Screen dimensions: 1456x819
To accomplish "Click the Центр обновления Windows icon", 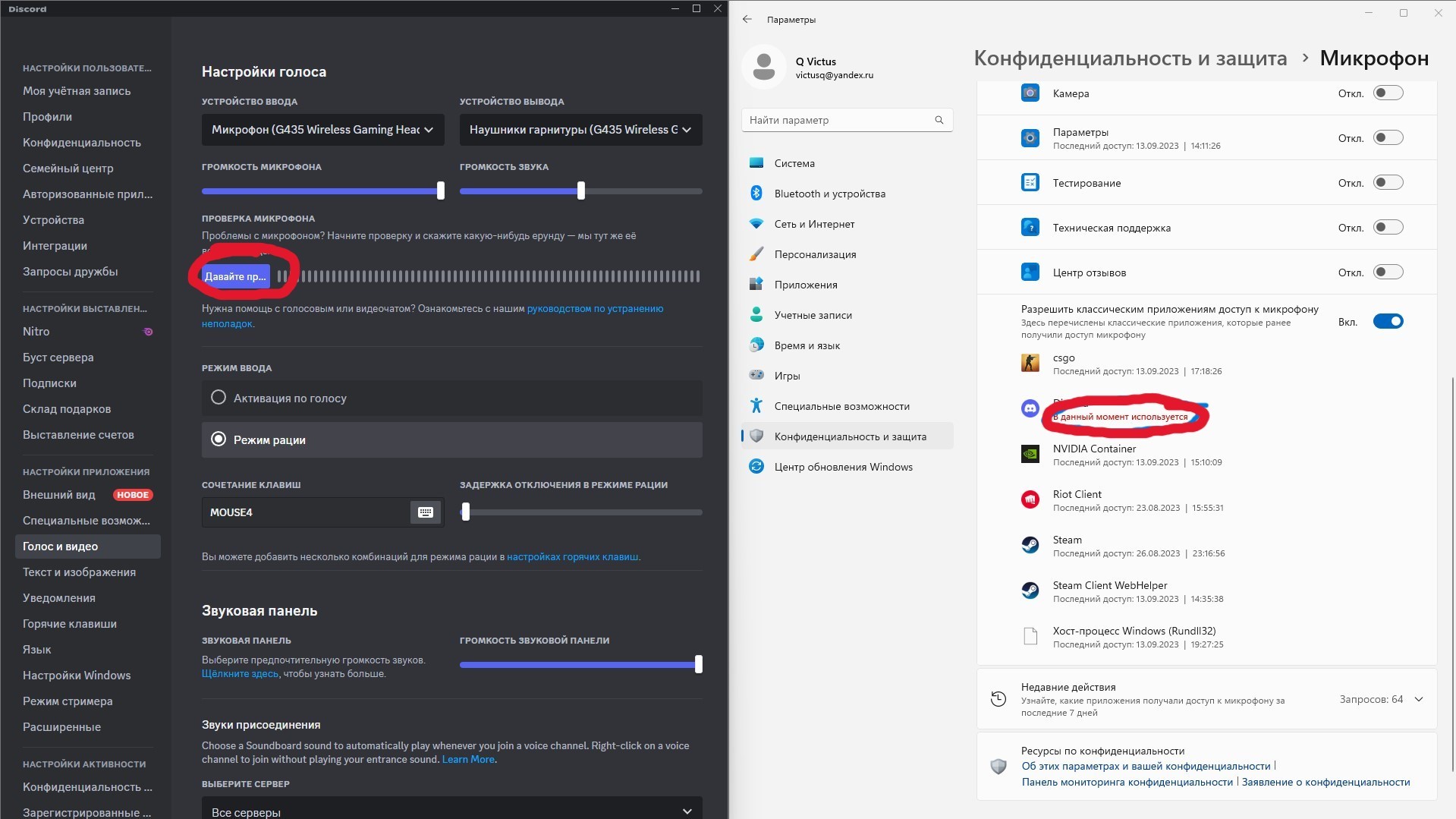I will [x=756, y=467].
